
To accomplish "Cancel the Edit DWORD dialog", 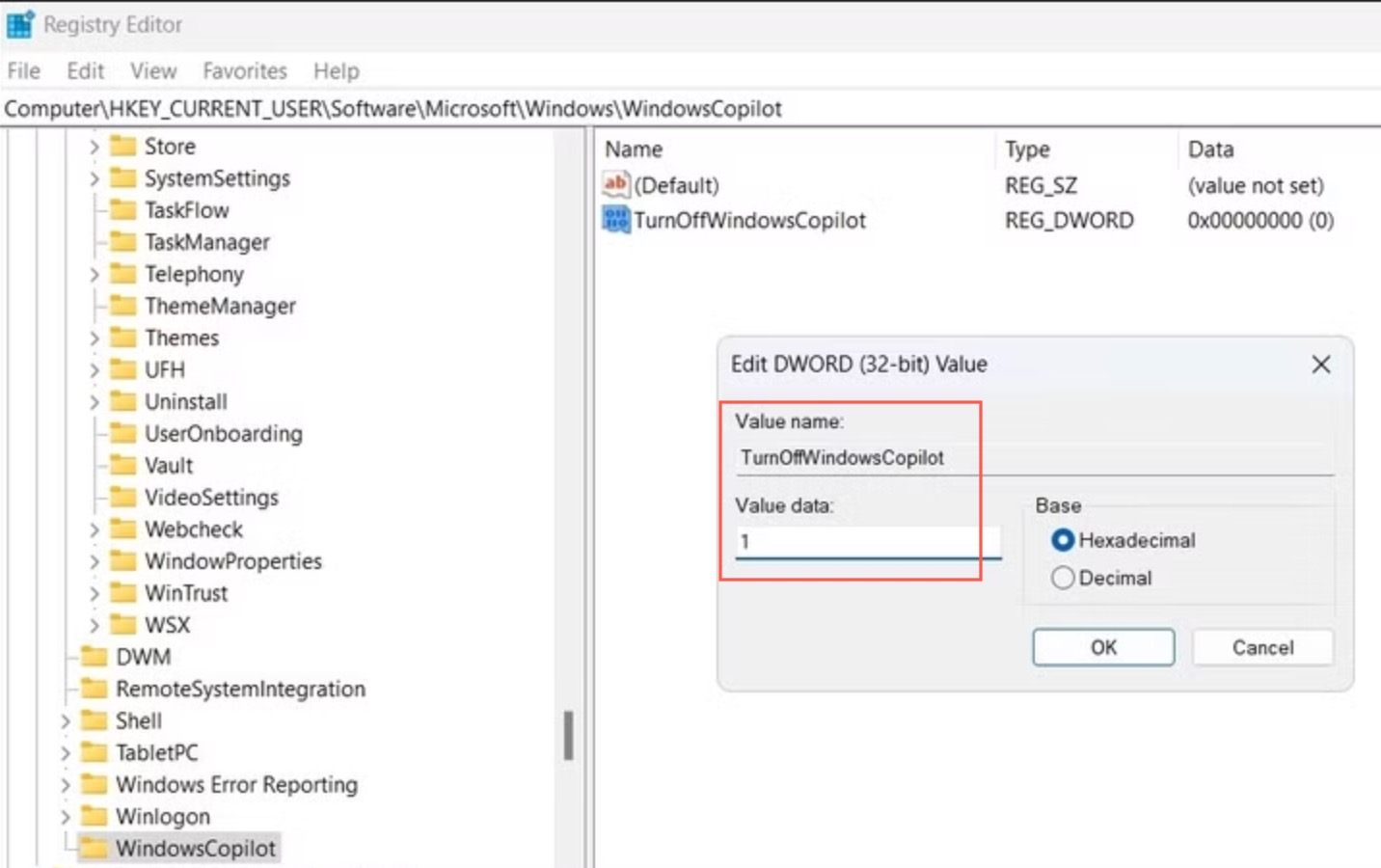I will (x=1262, y=647).
